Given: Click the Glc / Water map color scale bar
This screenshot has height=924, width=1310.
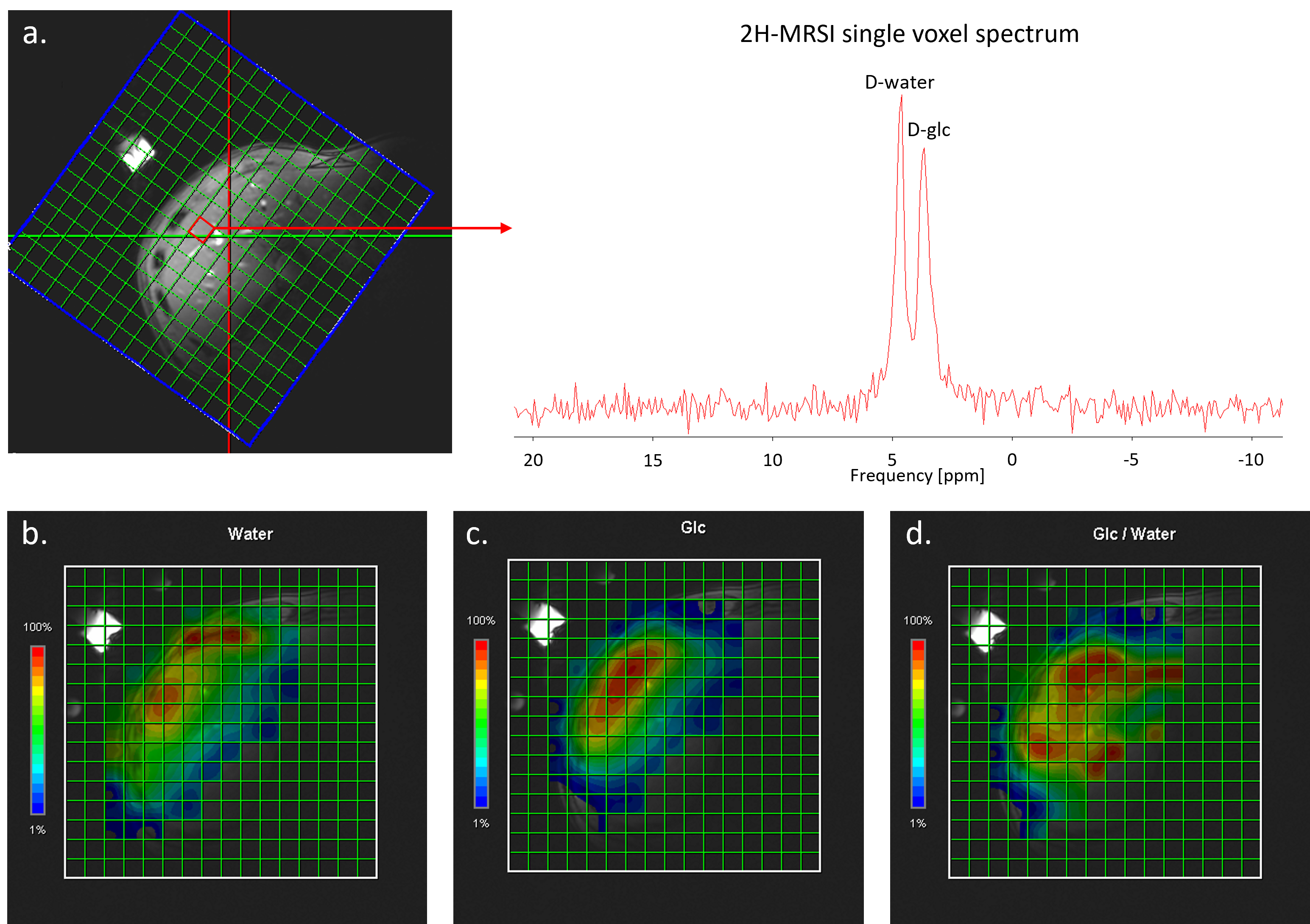Looking at the screenshot, I should pos(918,723).
